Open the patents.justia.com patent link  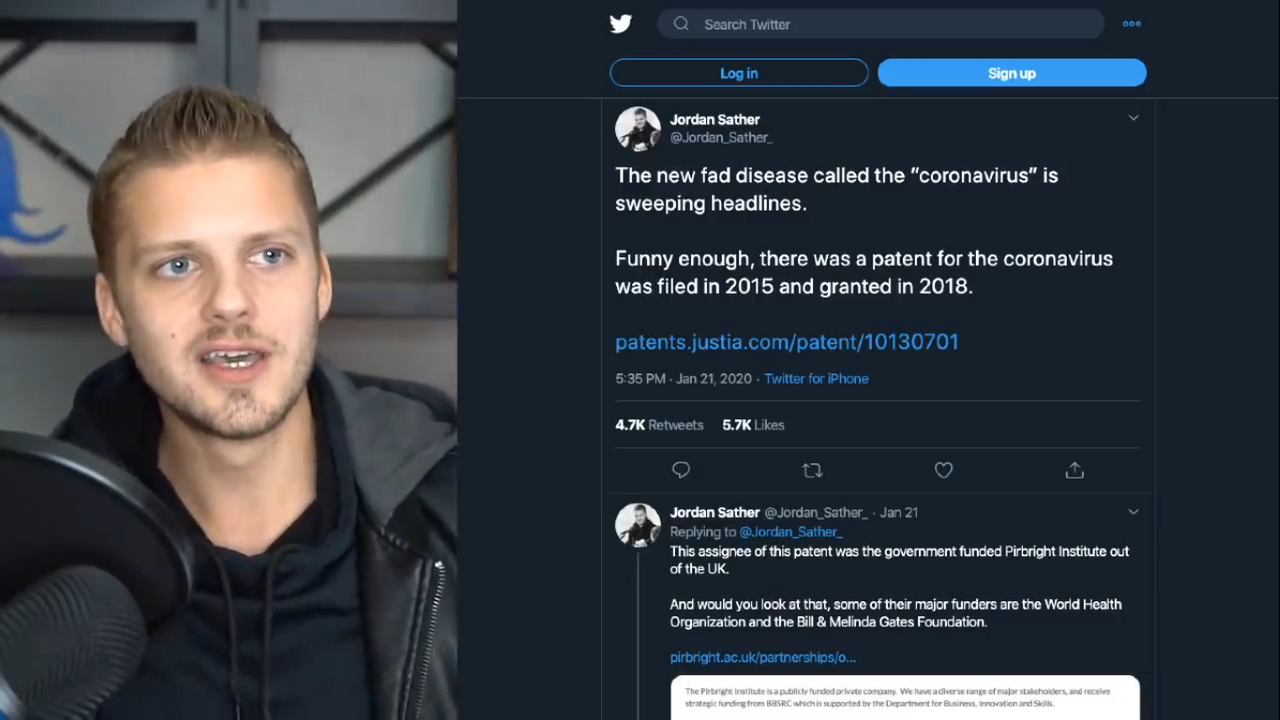(786, 342)
